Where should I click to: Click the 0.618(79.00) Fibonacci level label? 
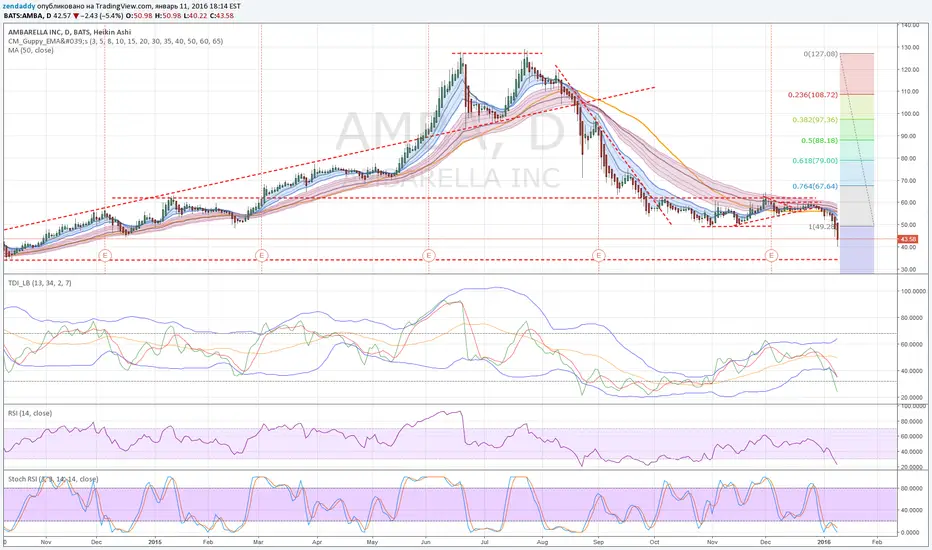(815, 161)
